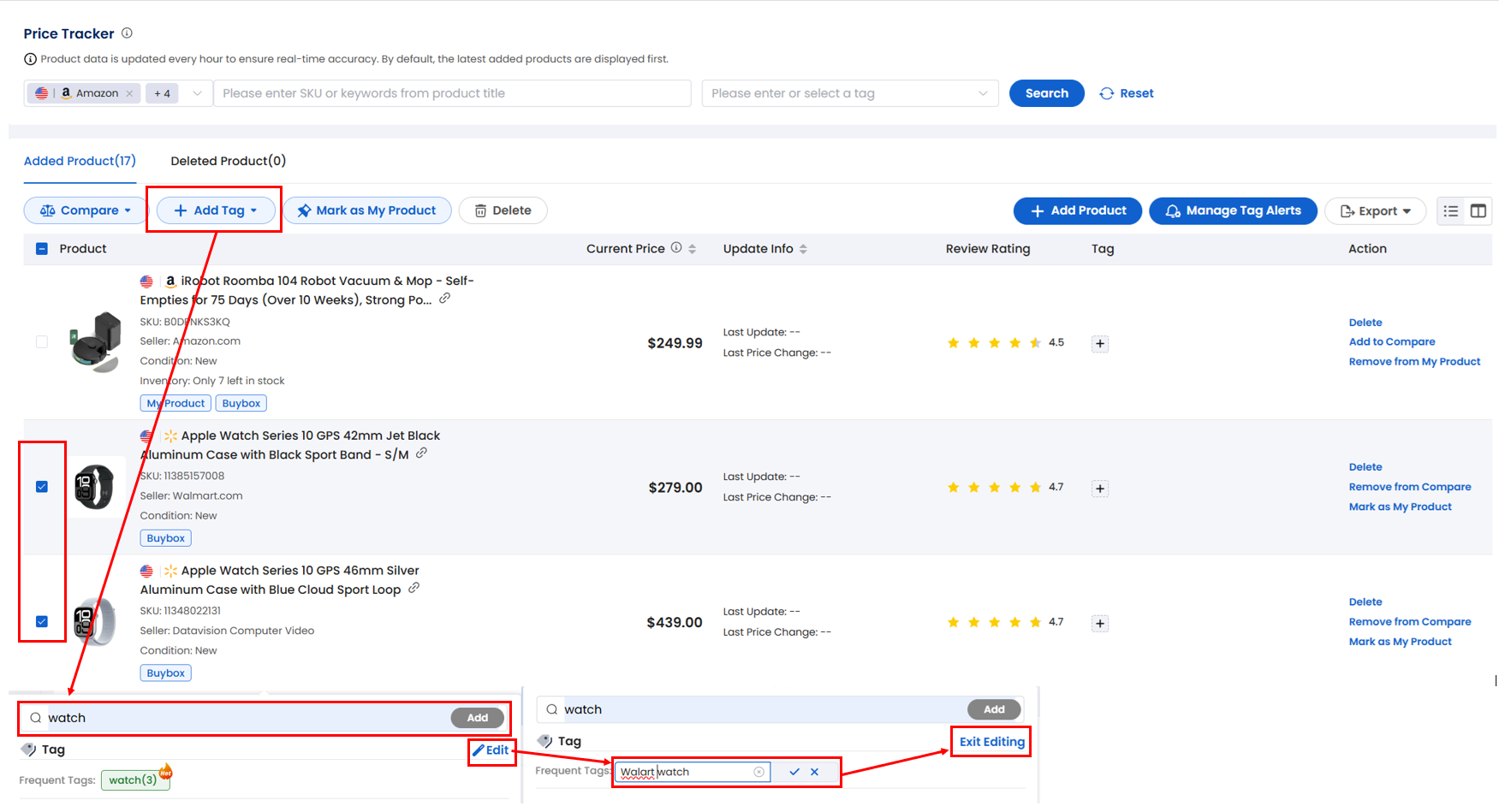Screen dimensions: 1499x812
Task: Click the iRobot Roomba 104 product title
Action: click(306, 290)
